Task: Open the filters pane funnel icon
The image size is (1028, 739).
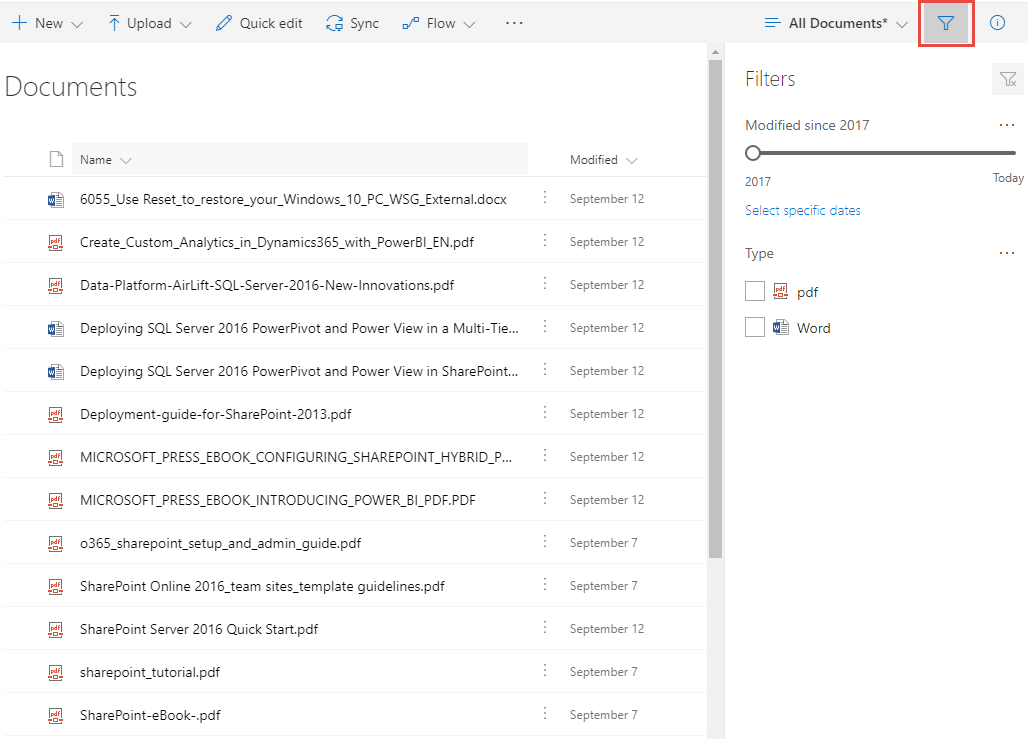Action: (945, 24)
